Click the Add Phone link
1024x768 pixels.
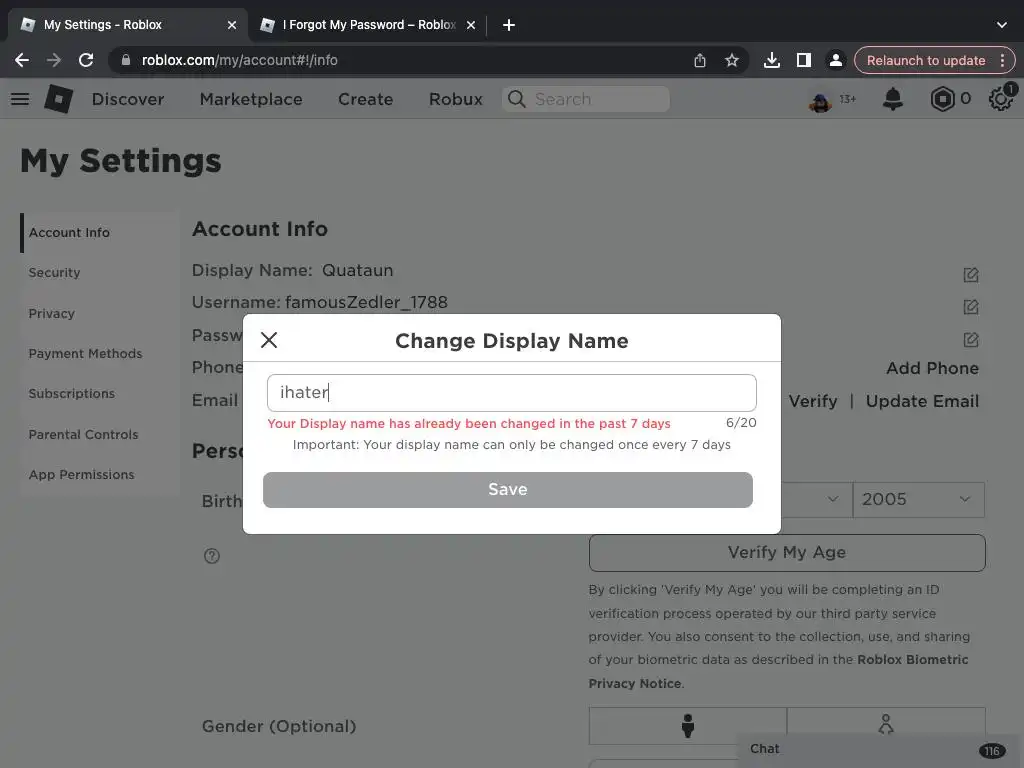tap(932, 368)
